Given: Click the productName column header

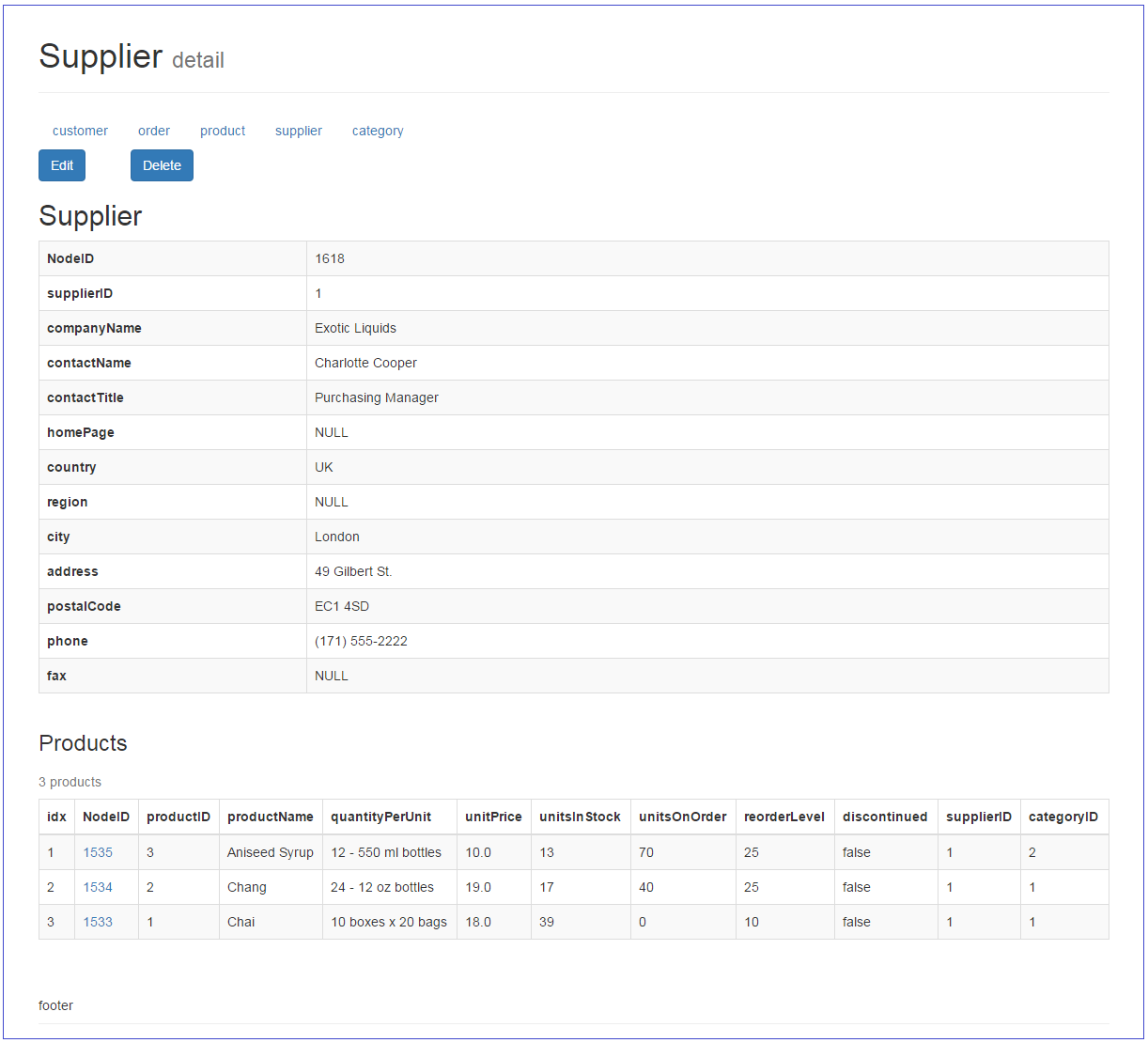Looking at the screenshot, I should click(271, 817).
